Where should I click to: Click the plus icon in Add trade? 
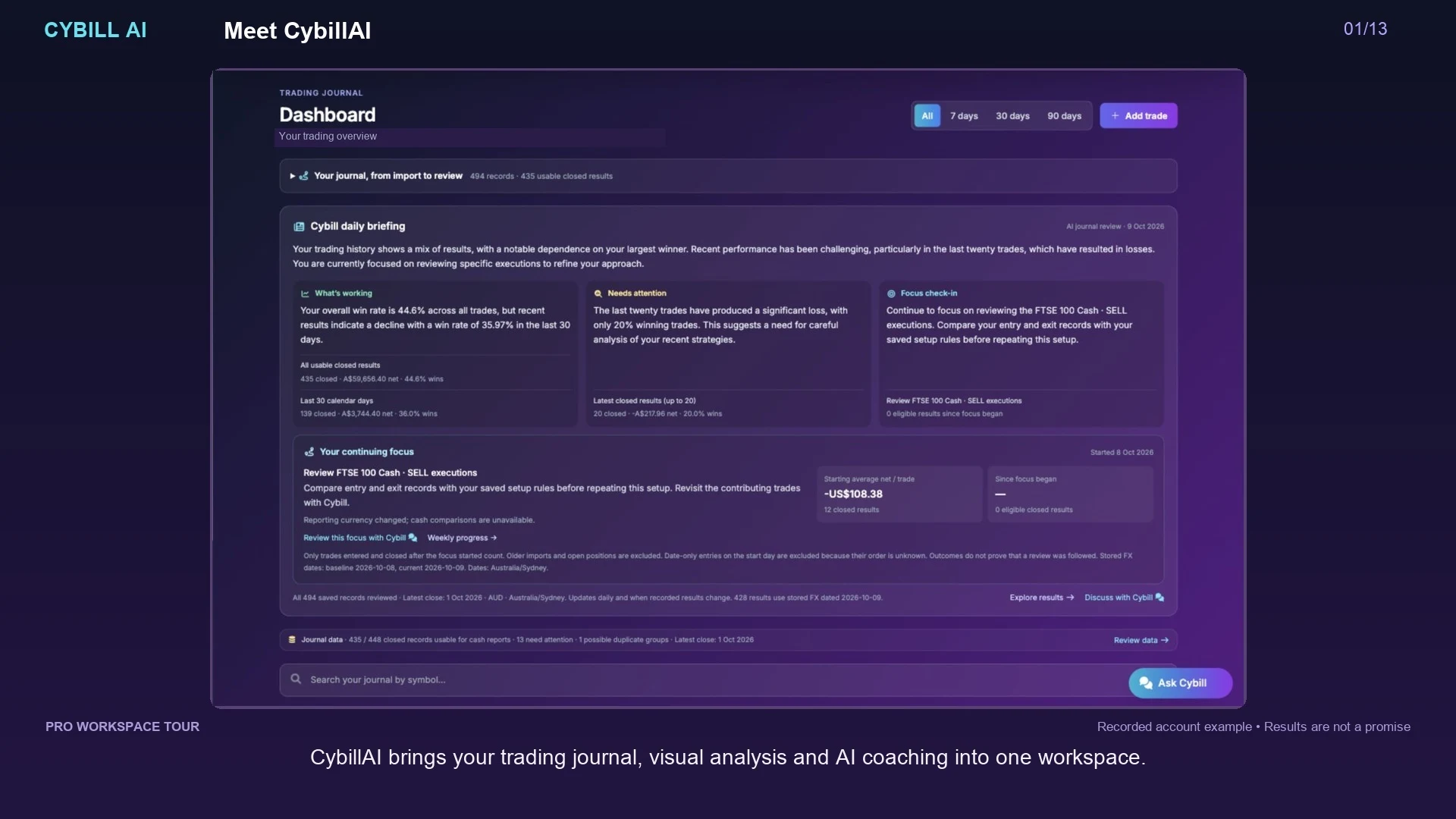click(x=1115, y=116)
